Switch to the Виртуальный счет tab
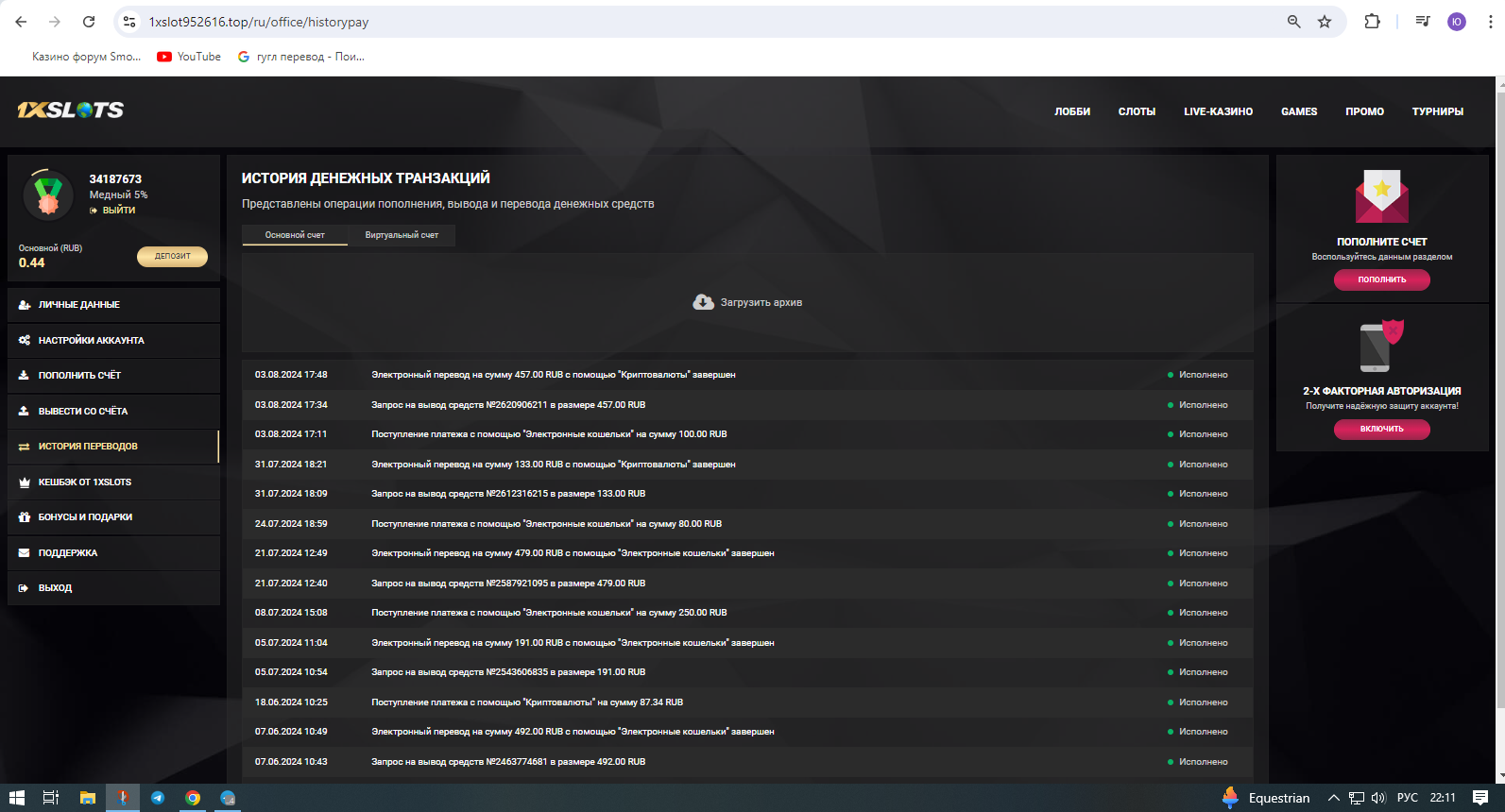 tap(402, 235)
